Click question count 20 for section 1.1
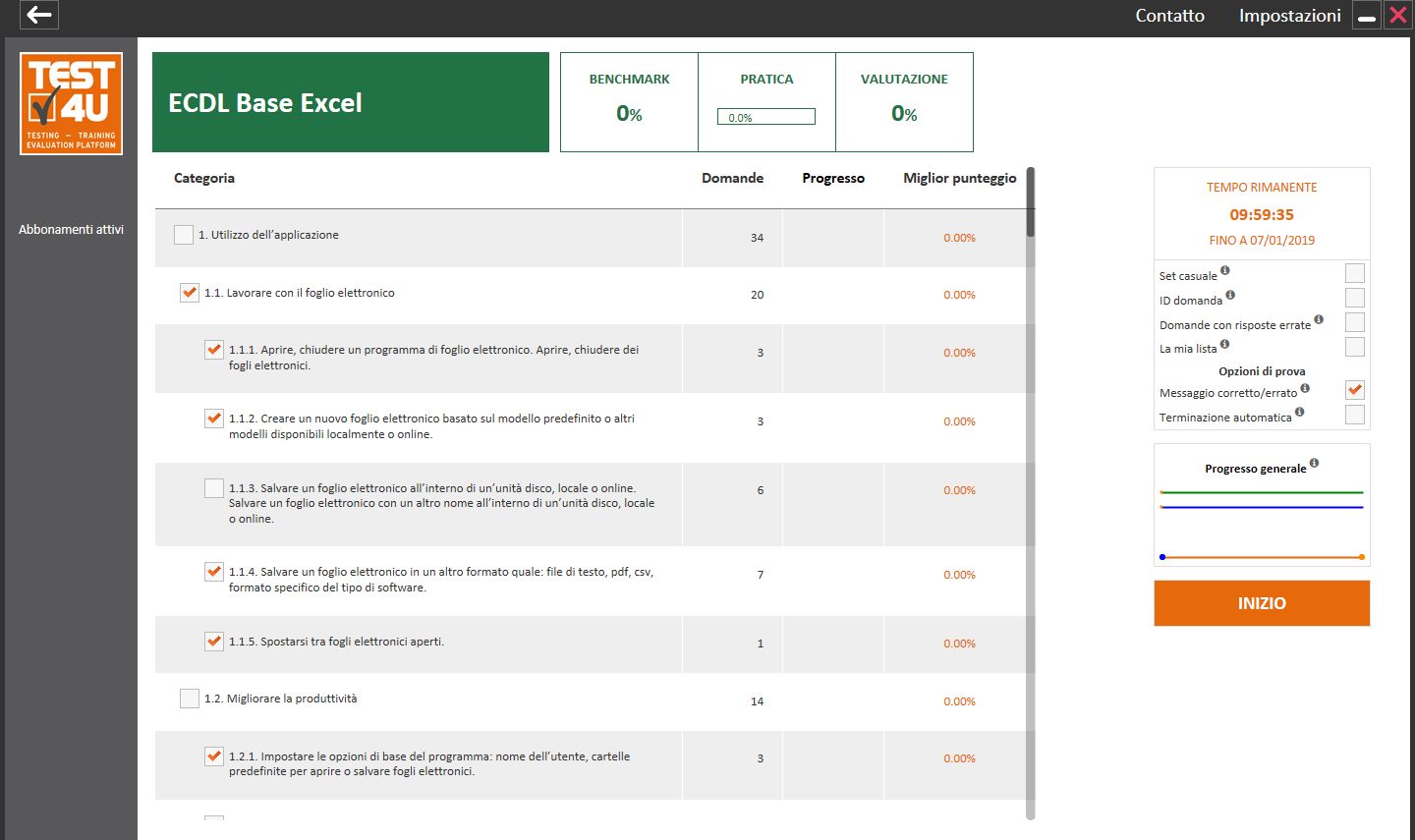Screen dimensions: 1415x840 (x=757, y=295)
